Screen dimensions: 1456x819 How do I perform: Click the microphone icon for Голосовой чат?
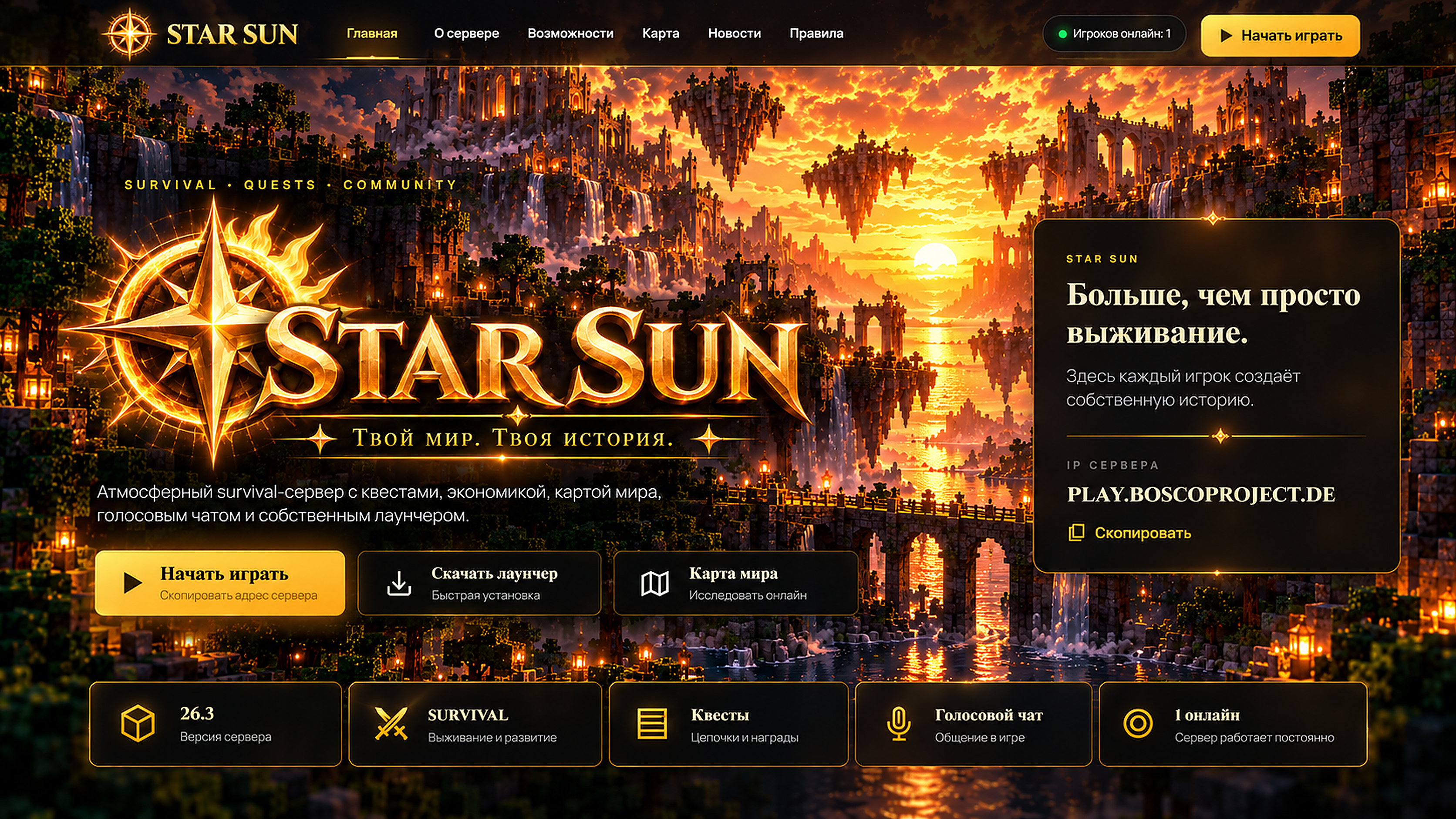pyautogui.click(x=898, y=724)
